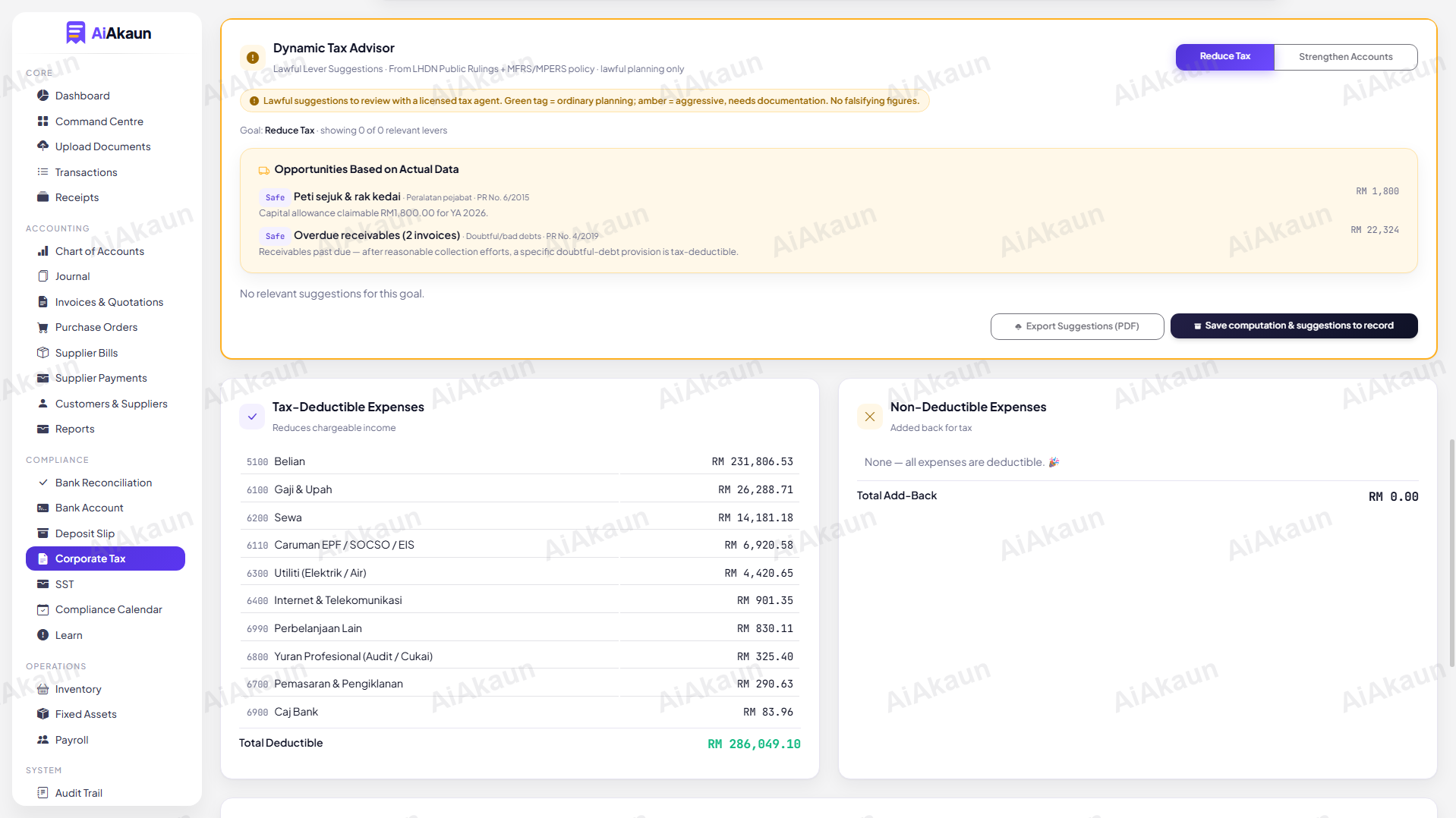Image resolution: width=1456 pixels, height=818 pixels.
Task: Click the Supplier Bills box icon
Action: (x=43, y=353)
